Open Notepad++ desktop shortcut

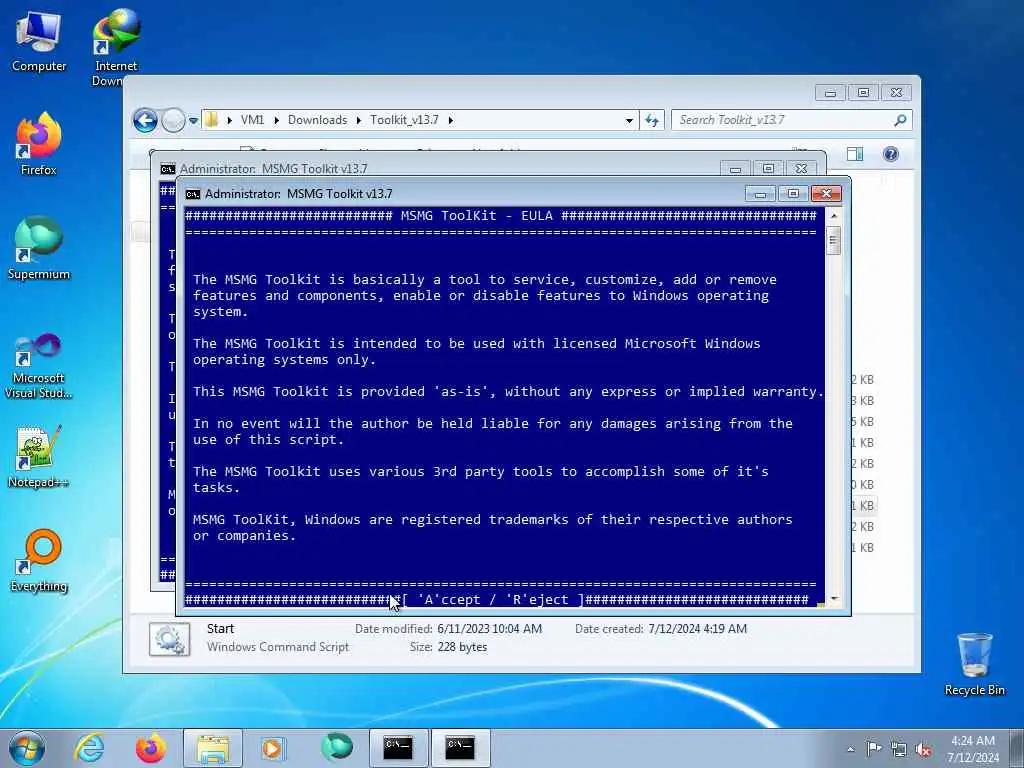[x=39, y=457]
